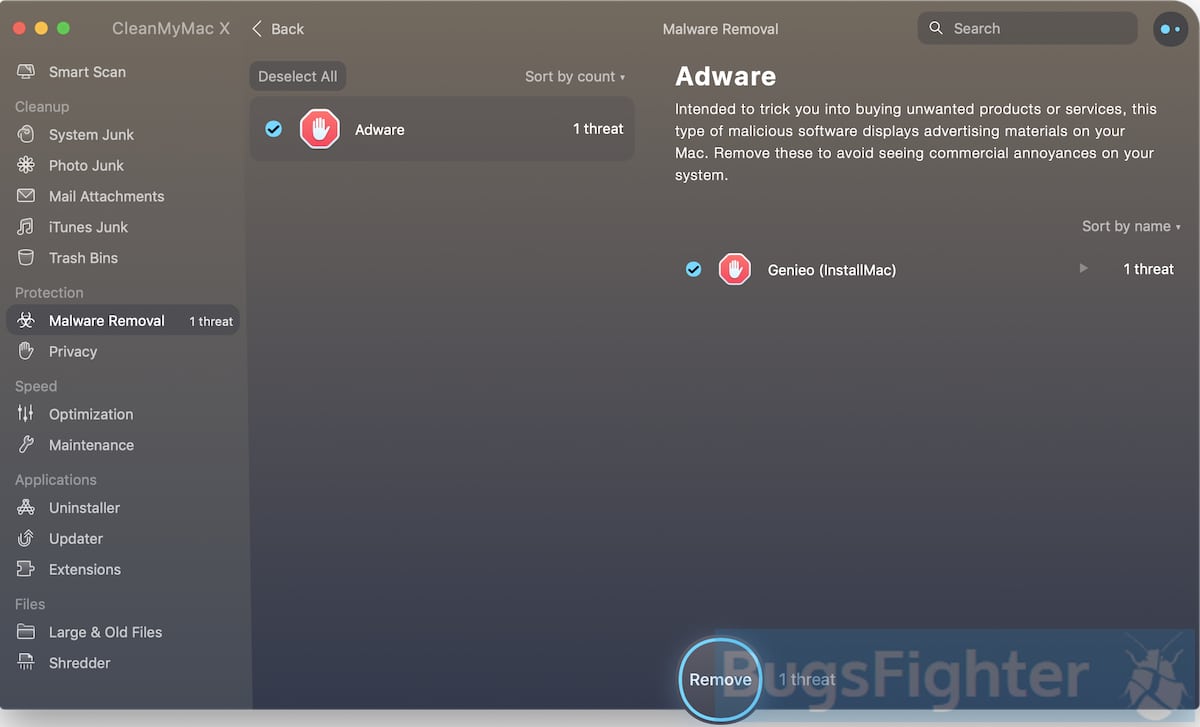Go to Optimization in the sidebar
The image size is (1200, 727).
coord(90,414)
